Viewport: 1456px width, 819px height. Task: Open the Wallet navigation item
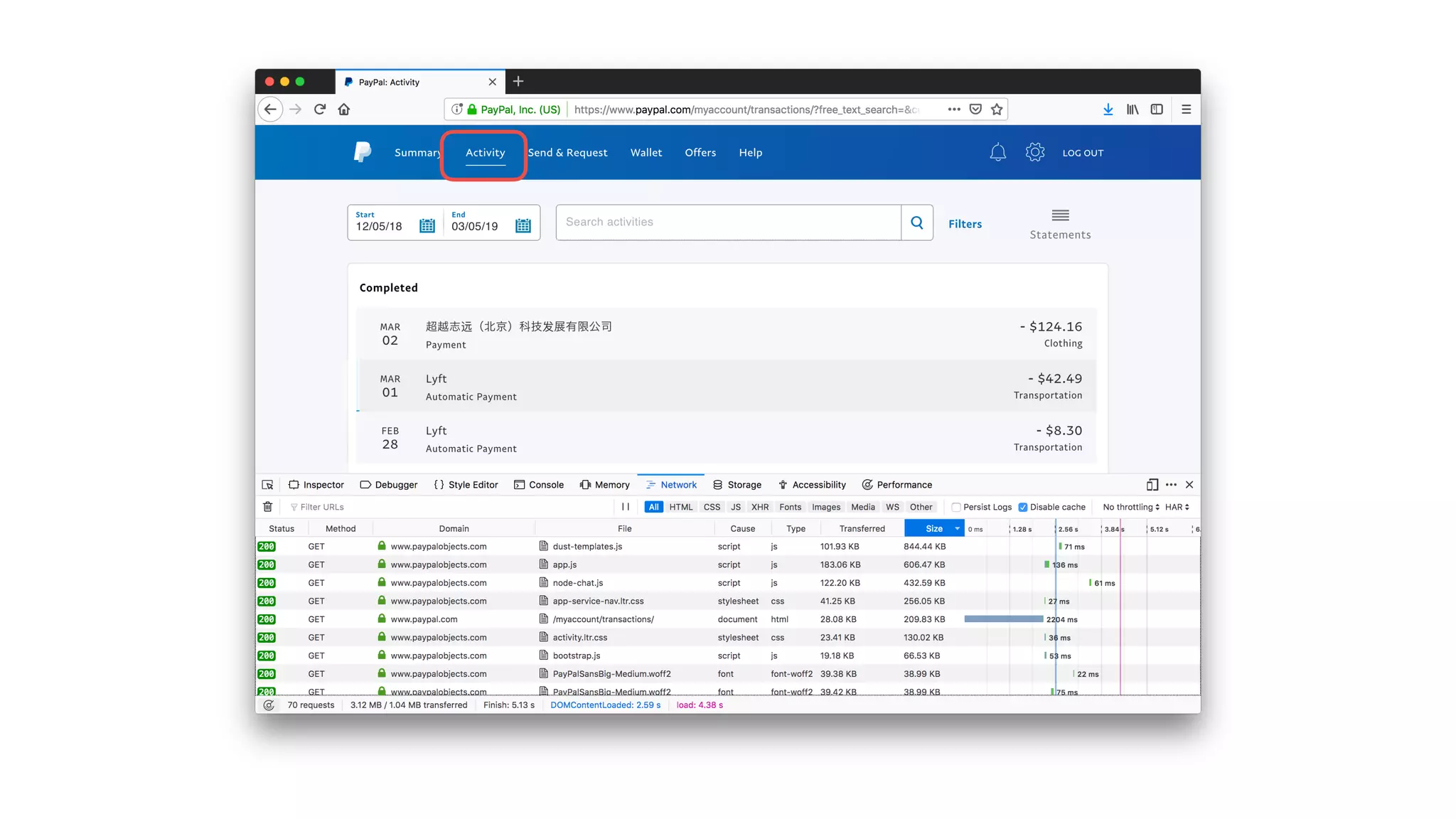coord(646,153)
